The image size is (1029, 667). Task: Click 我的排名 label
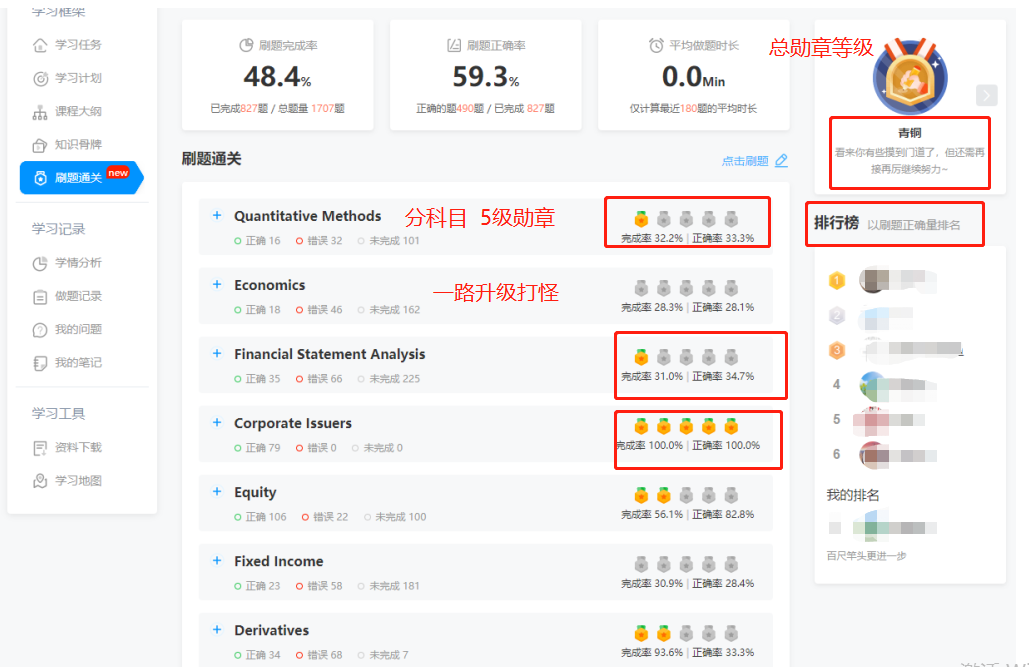coord(852,495)
